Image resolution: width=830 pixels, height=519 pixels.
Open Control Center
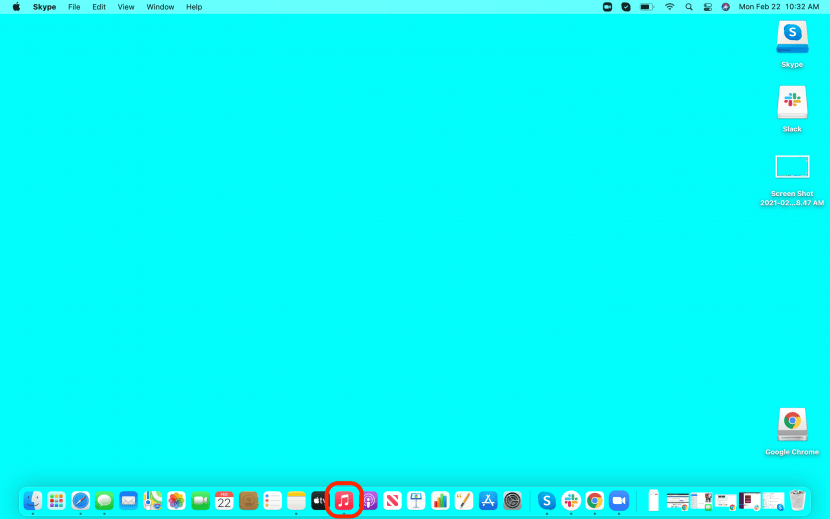[x=707, y=7]
